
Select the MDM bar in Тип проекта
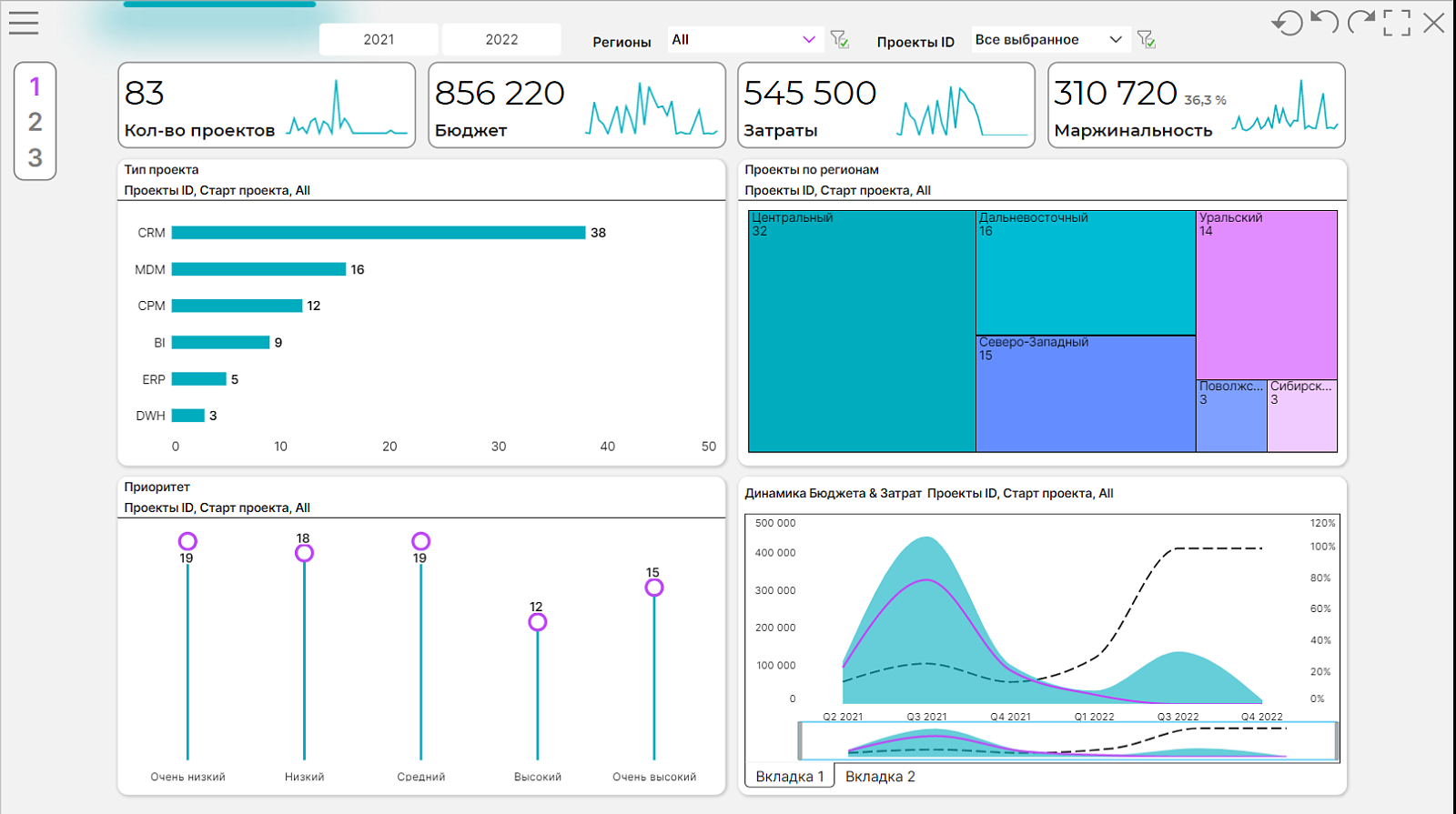[x=258, y=269]
